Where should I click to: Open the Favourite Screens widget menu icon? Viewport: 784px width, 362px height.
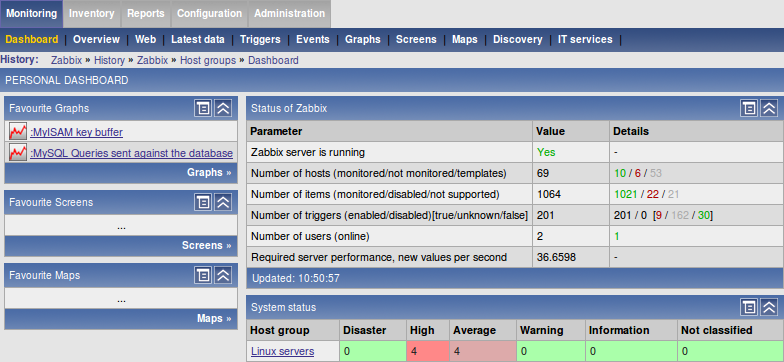(x=202, y=202)
